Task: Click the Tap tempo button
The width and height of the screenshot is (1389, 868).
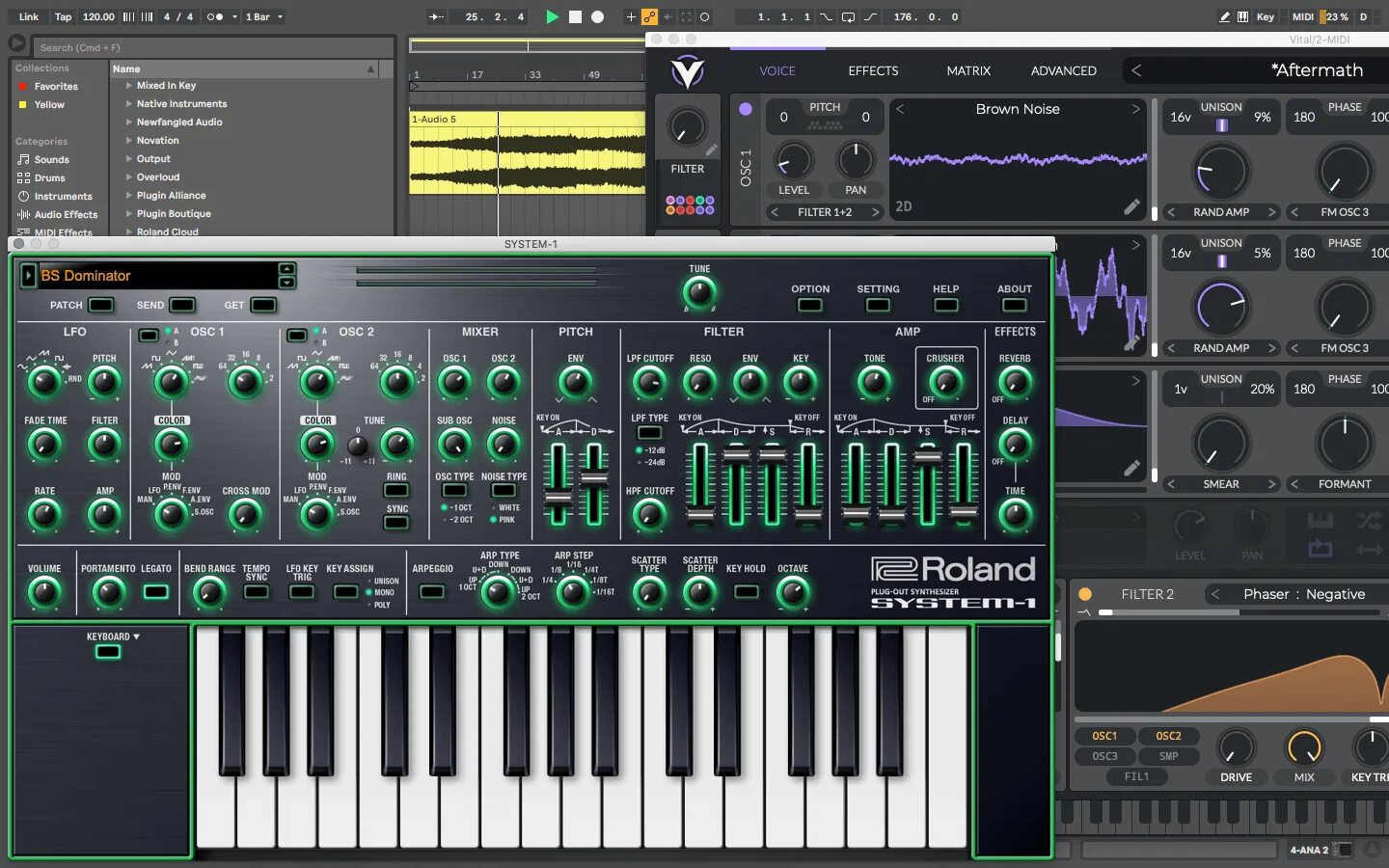Action: tap(63, 16)
